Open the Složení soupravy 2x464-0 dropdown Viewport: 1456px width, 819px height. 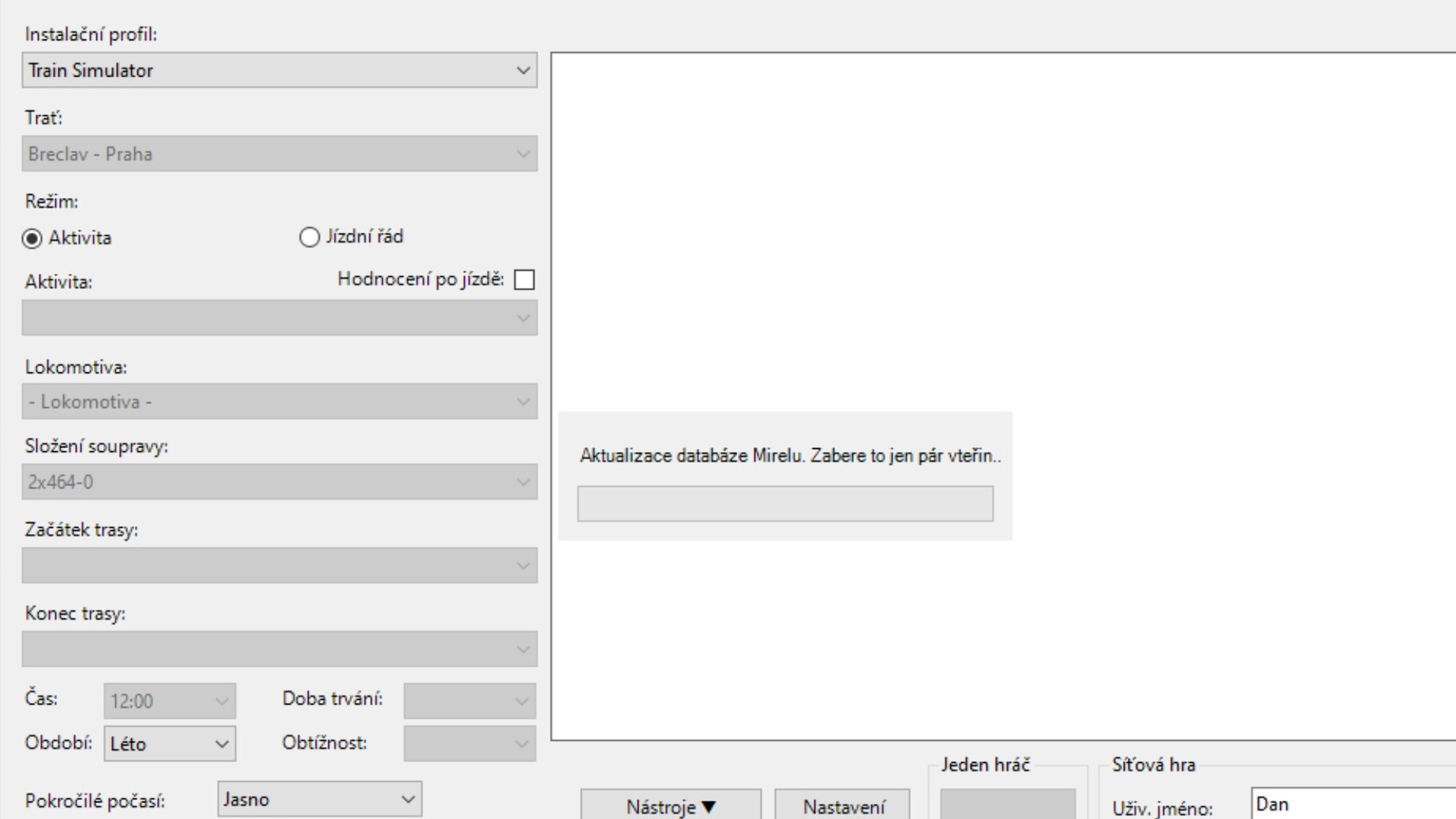tap(279, 482)
